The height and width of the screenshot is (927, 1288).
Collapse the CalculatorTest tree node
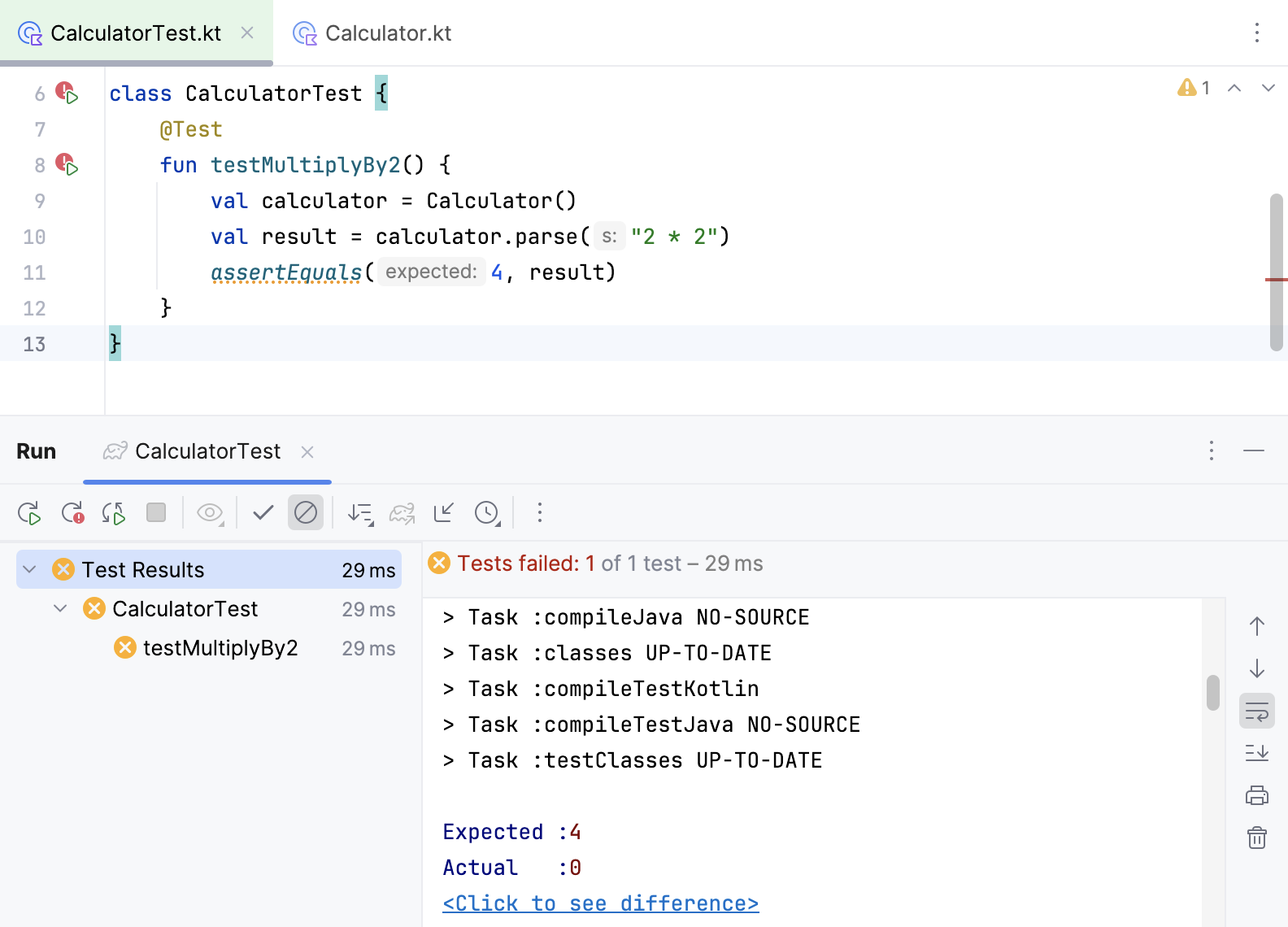(60, 608)
